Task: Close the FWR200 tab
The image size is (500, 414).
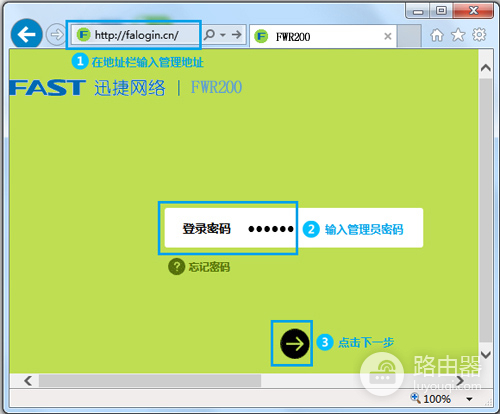Action: tap(387, 36)
